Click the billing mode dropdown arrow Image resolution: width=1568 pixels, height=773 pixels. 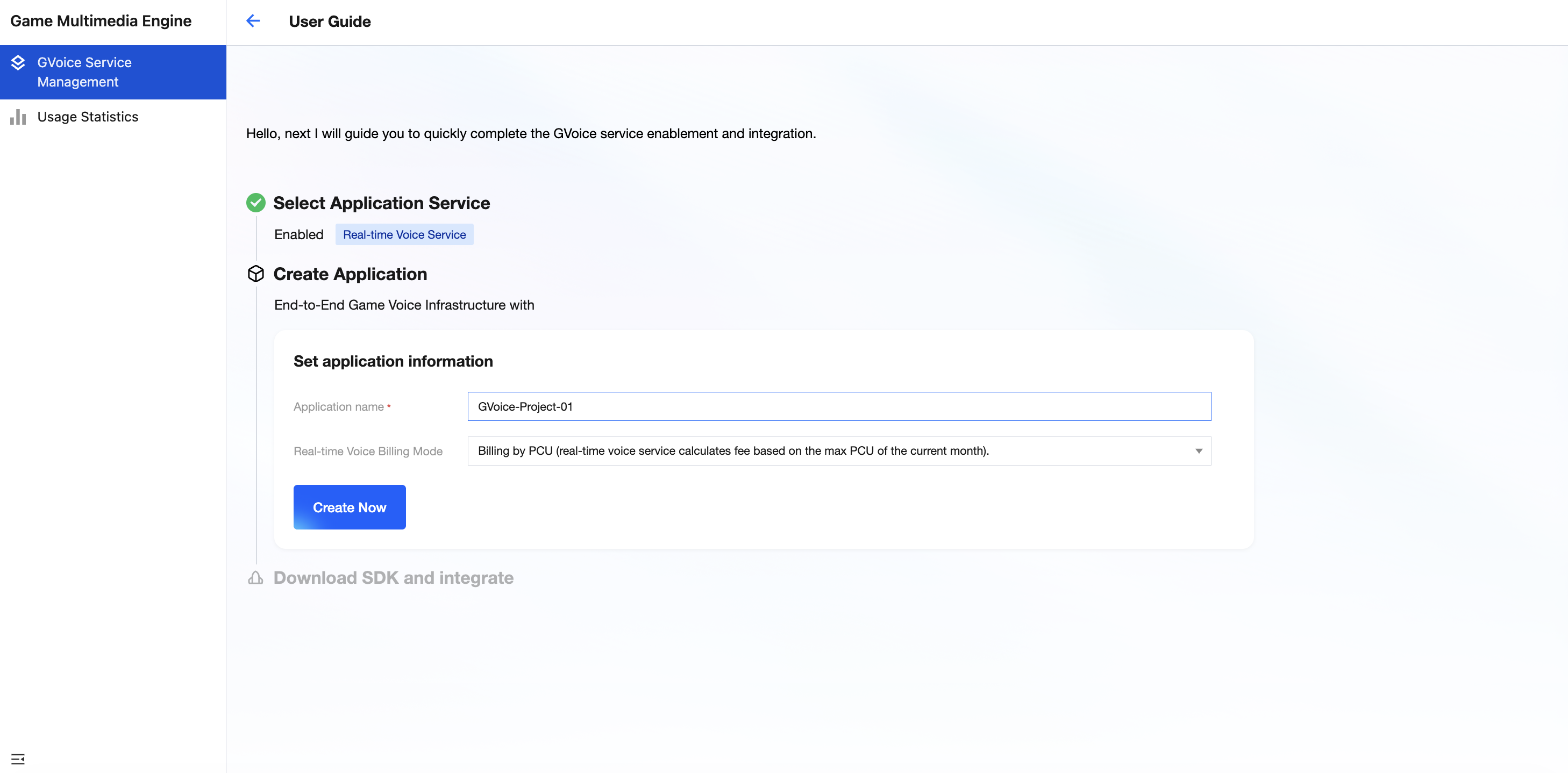pos(1199,451)
